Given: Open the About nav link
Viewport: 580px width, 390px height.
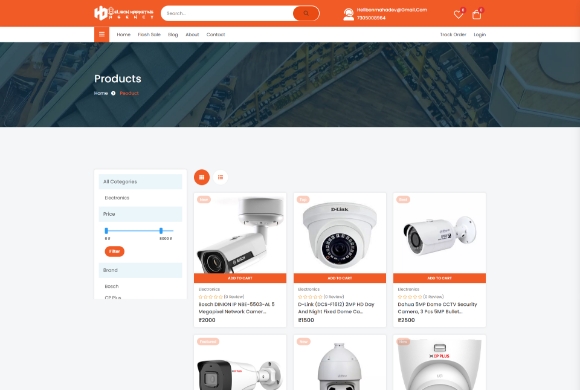Looking at the screenshot, I should click(192, 34).
